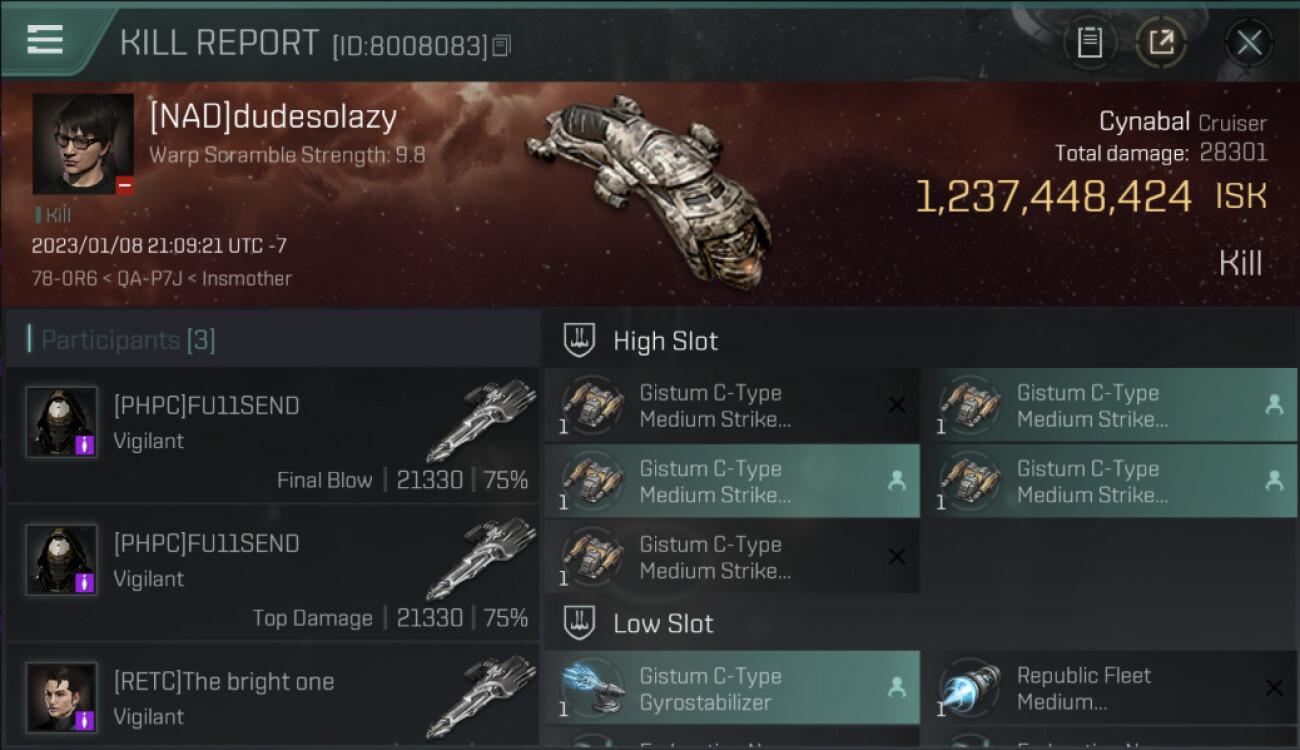The height and width of the screenshot is (750, 1300).
Task: Click High Slot section header icon
Action: [x=580, y=341]
